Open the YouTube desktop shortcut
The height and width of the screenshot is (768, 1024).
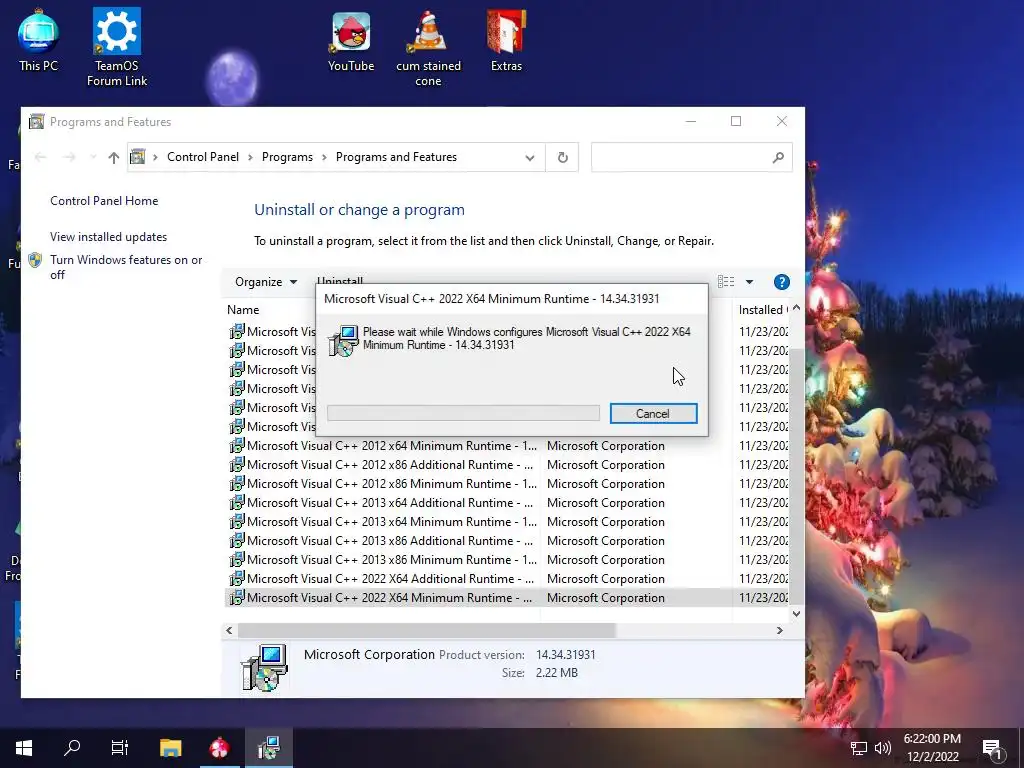click(351, 40)
